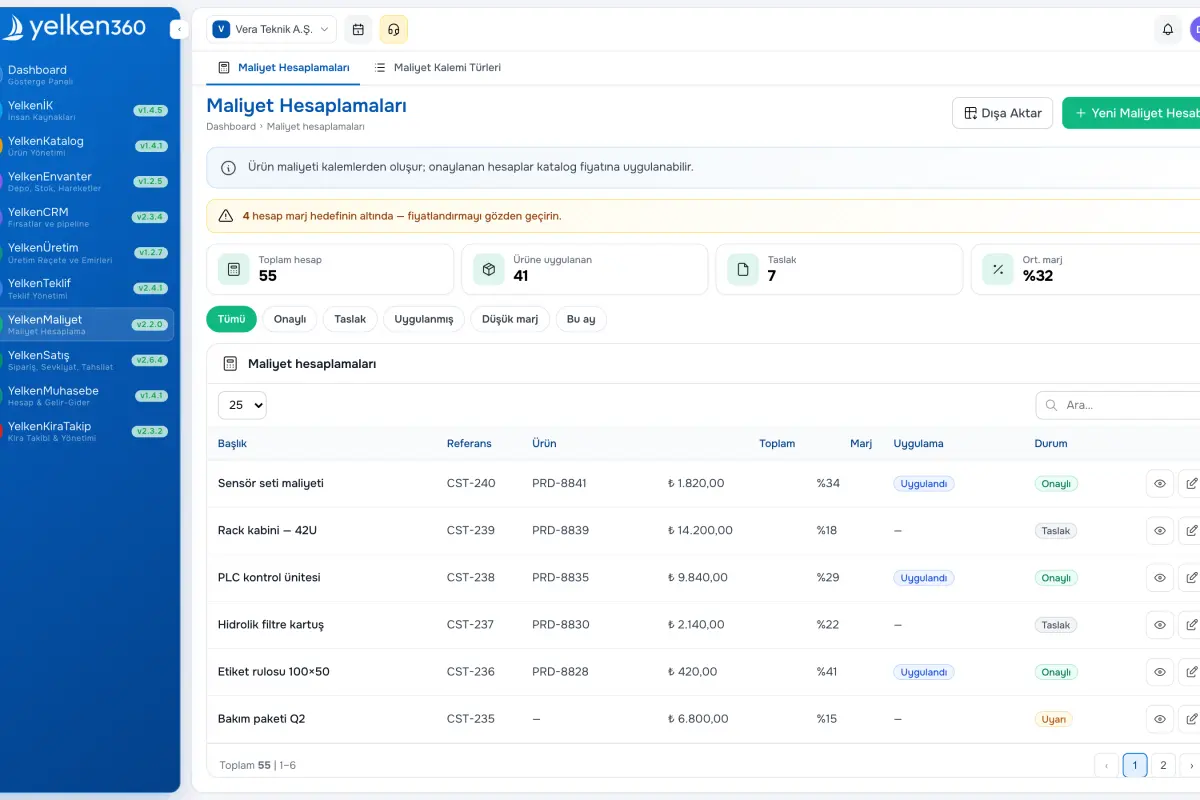The image size is (1200, 800).
Task: Open Dashboard in the sidebar
Action: point(87,74)
